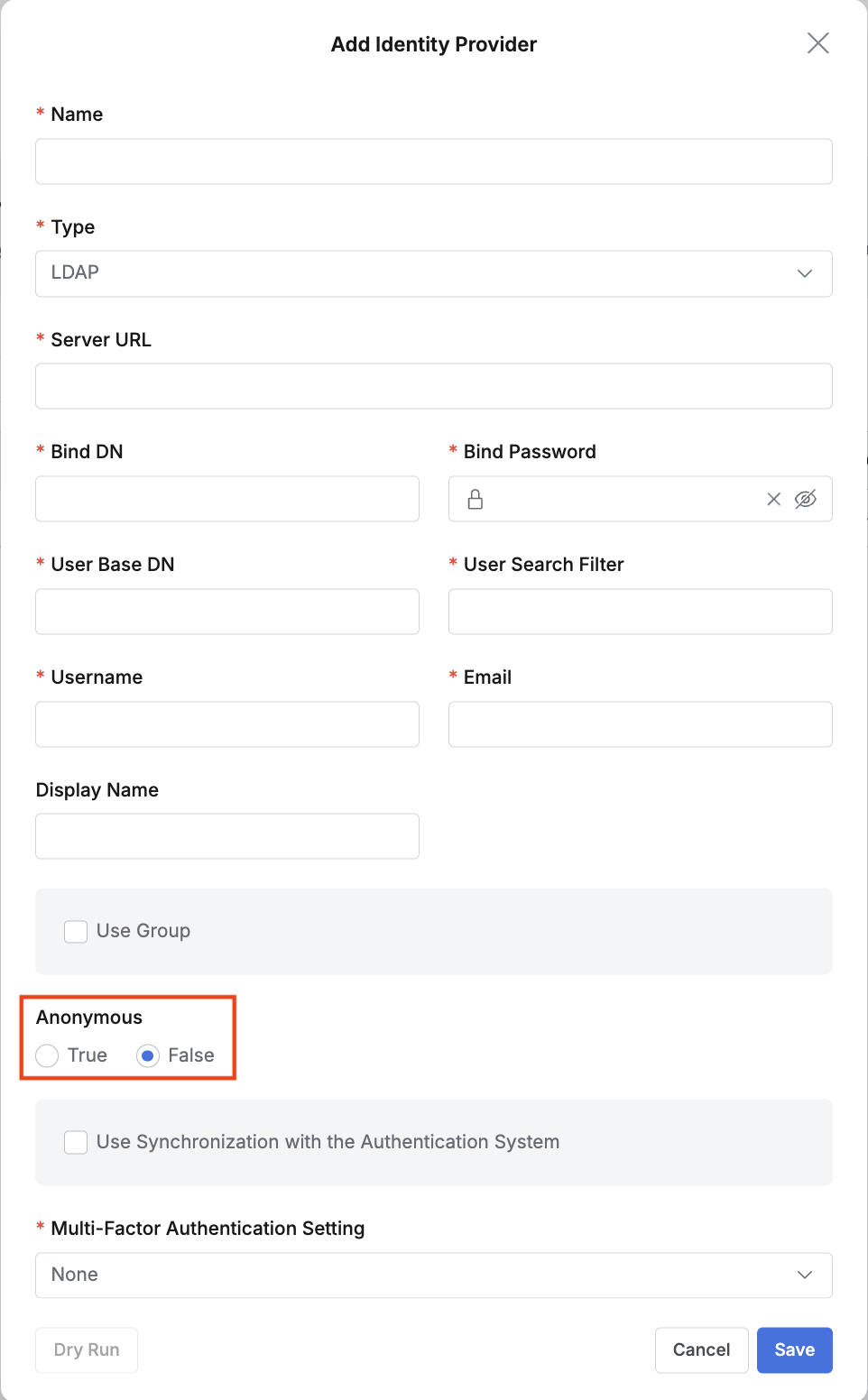The width and height of the screenshot is (868, 1400).
Task: Select the False radio for Anonymous
Action: (x=148, y=1055)
